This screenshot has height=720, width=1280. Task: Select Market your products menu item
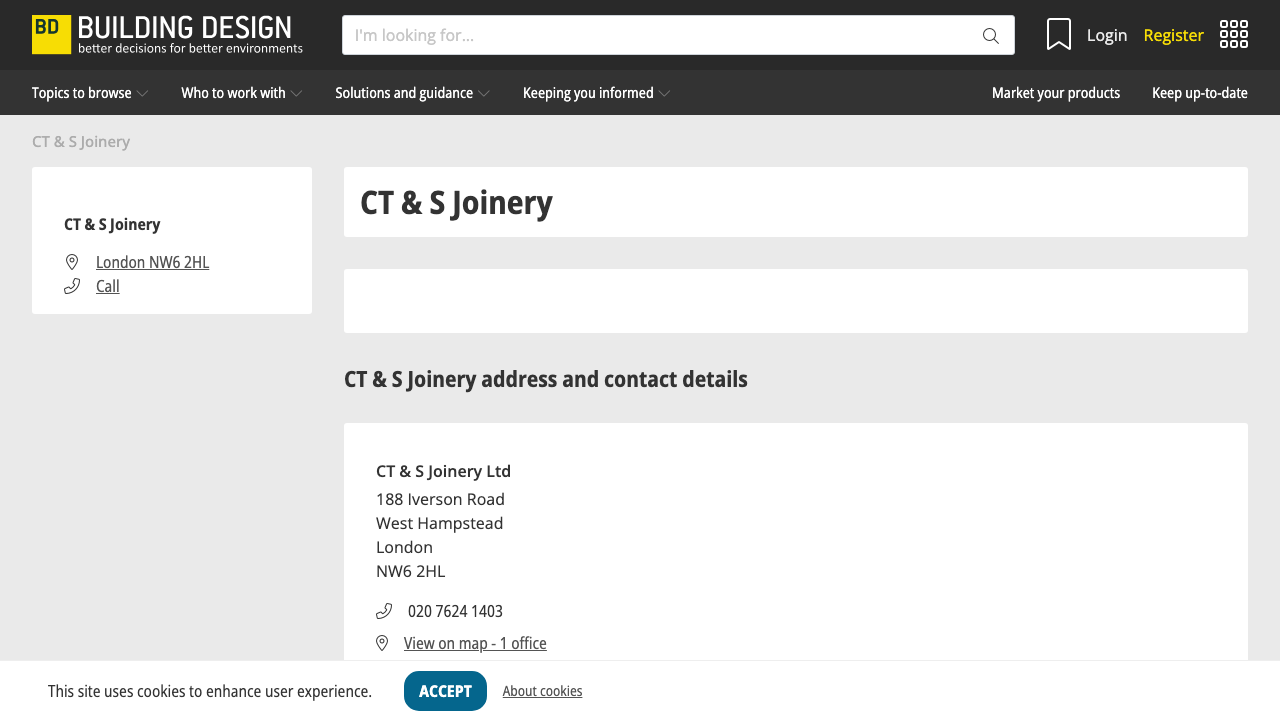tap(1055, 92)
